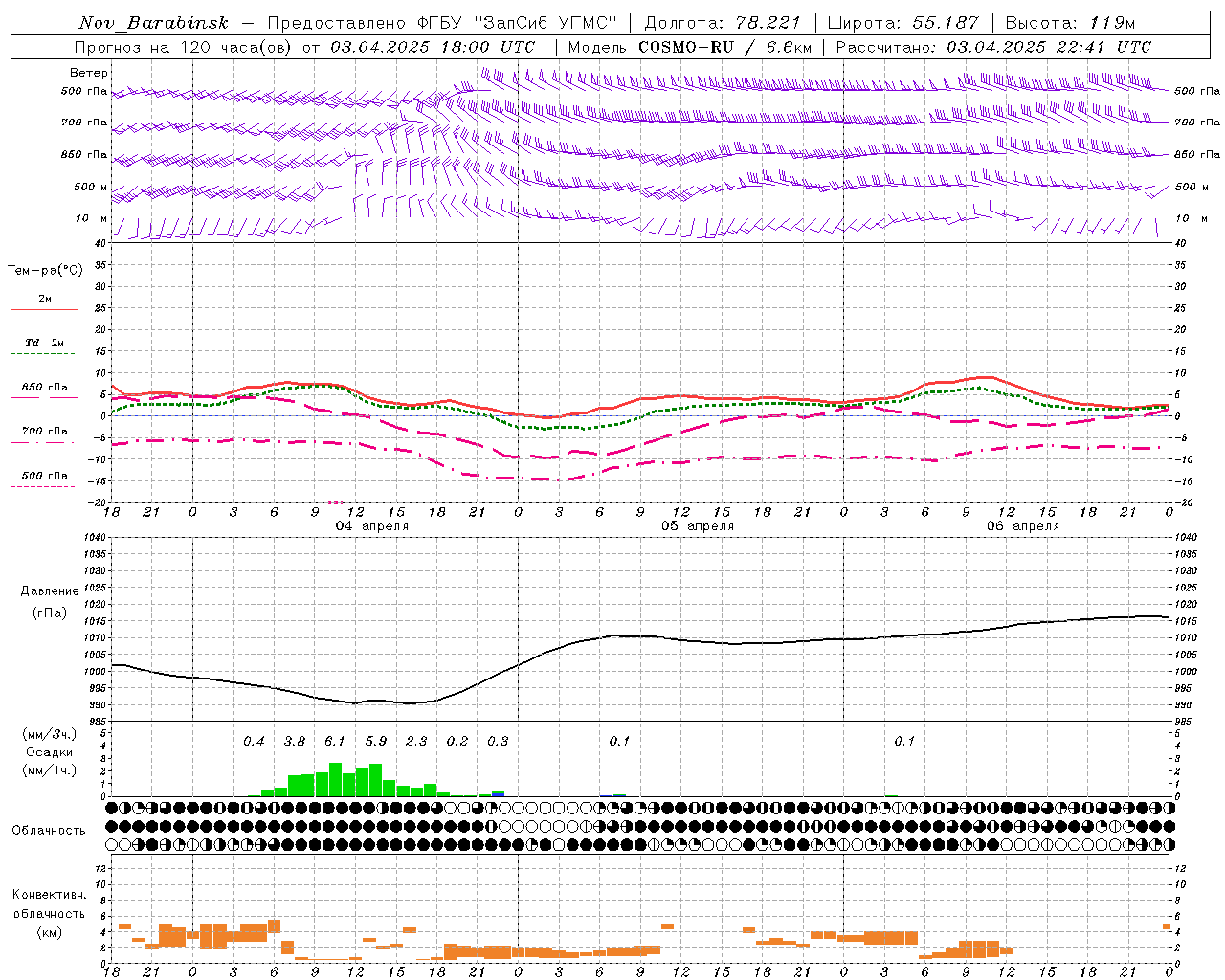Click precipitation value '3.8'
This screenshot has width=1225, height=980.
[x=295, y=742]
